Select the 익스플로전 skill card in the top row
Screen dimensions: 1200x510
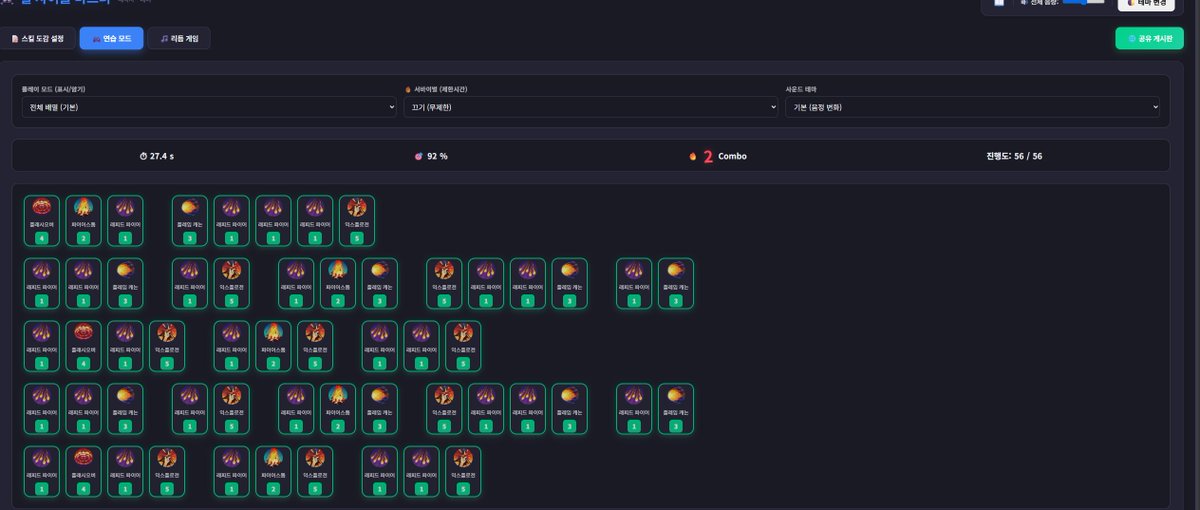357,221
